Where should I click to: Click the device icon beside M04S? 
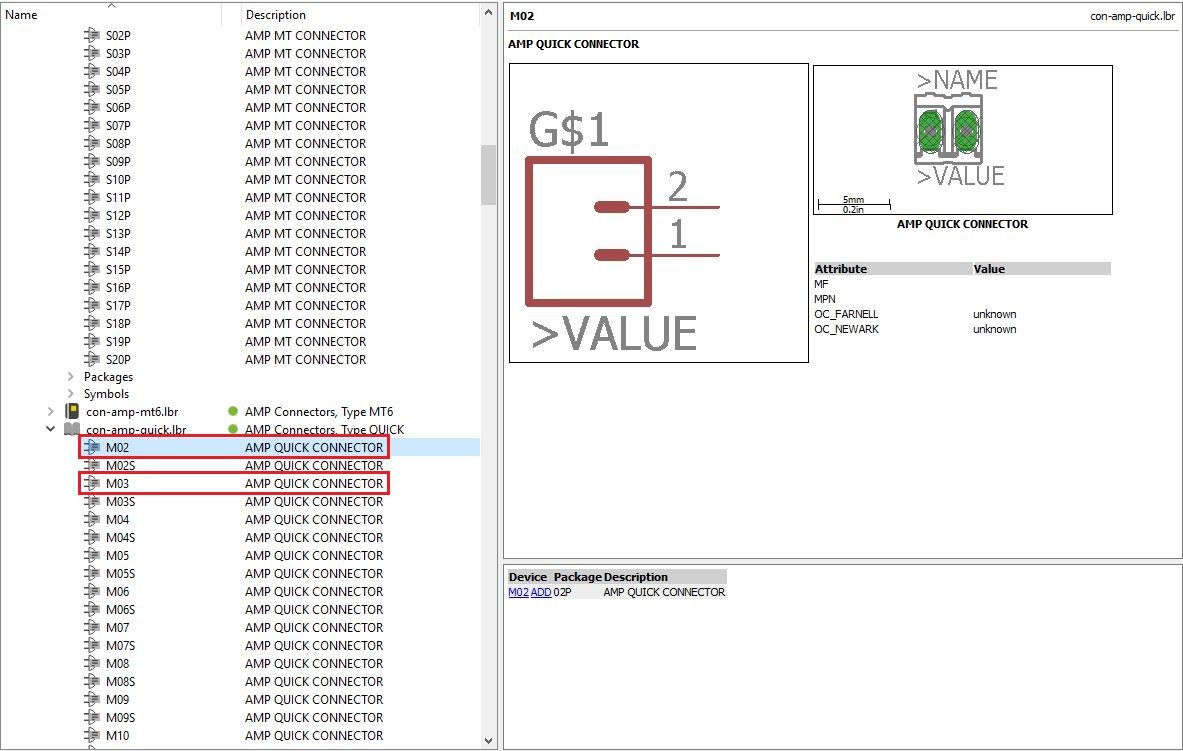[92, 537]
